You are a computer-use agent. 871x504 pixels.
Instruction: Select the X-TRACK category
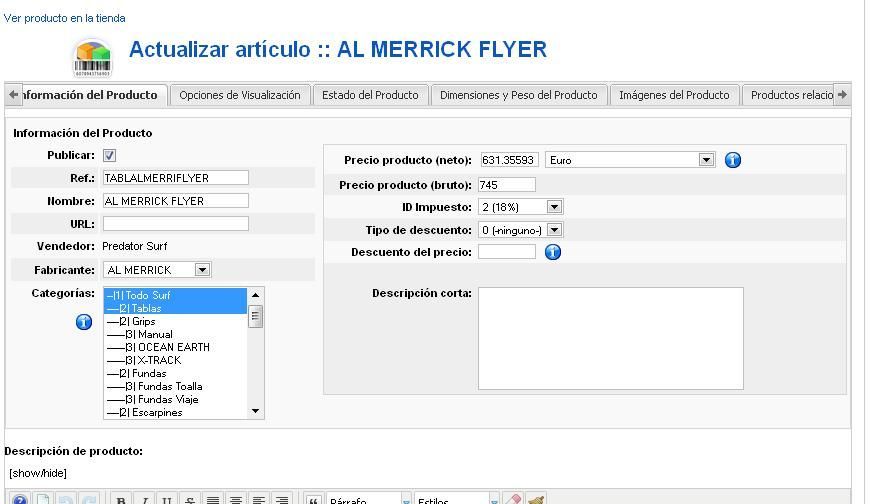pos(175,360)
